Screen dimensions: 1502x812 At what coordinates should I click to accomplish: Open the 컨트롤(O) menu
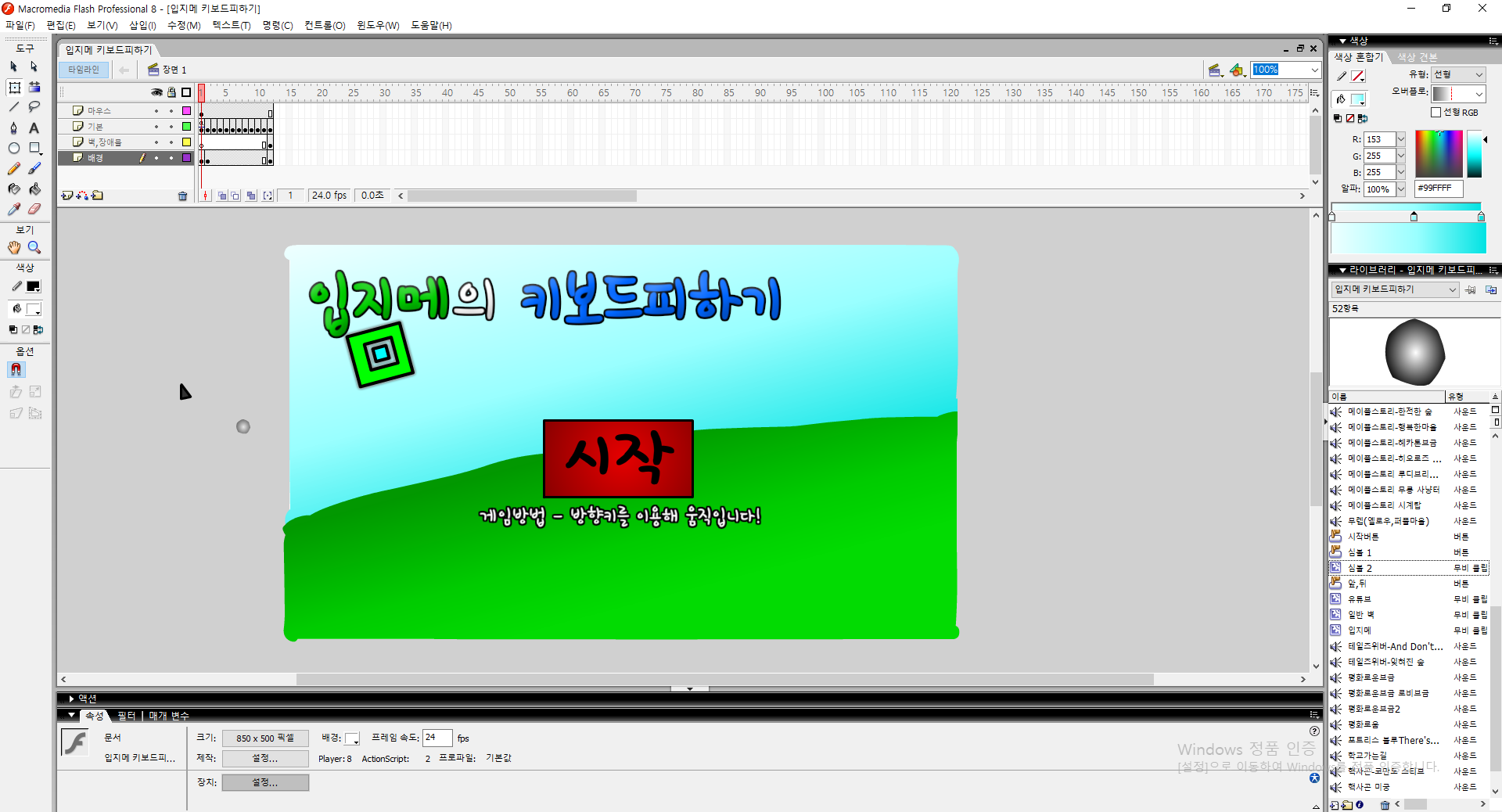point(325,25)
